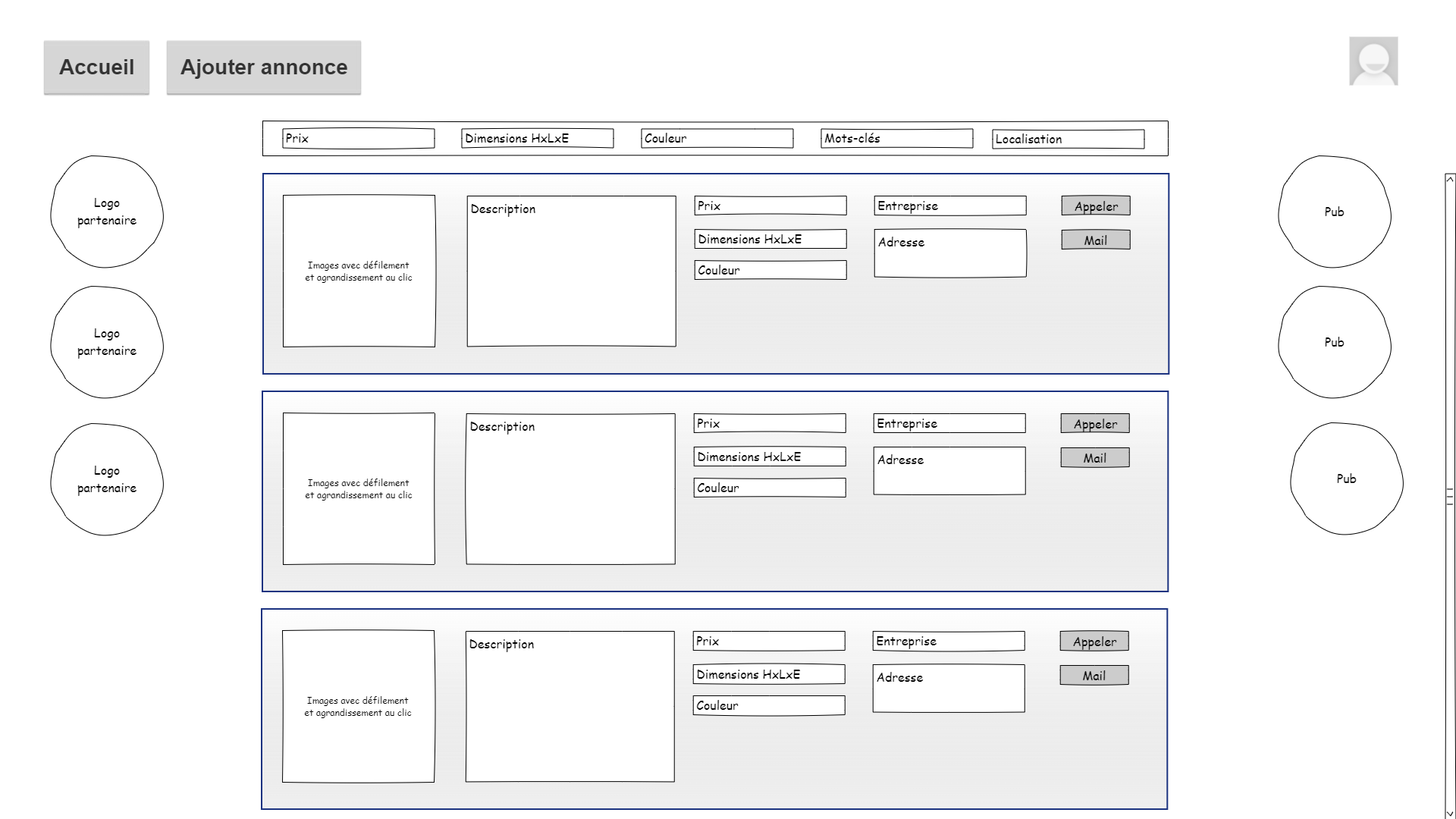
Task: Click the scrollbar up arrow
Action: [1450, 180]
